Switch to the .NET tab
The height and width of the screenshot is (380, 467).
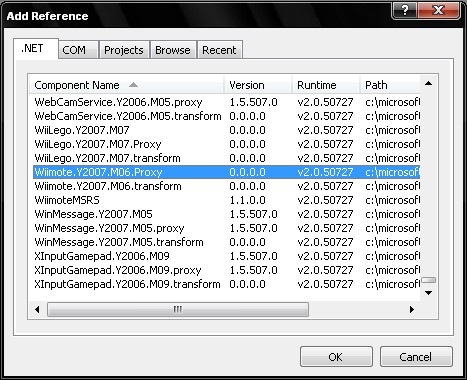(x=36, y=49)
